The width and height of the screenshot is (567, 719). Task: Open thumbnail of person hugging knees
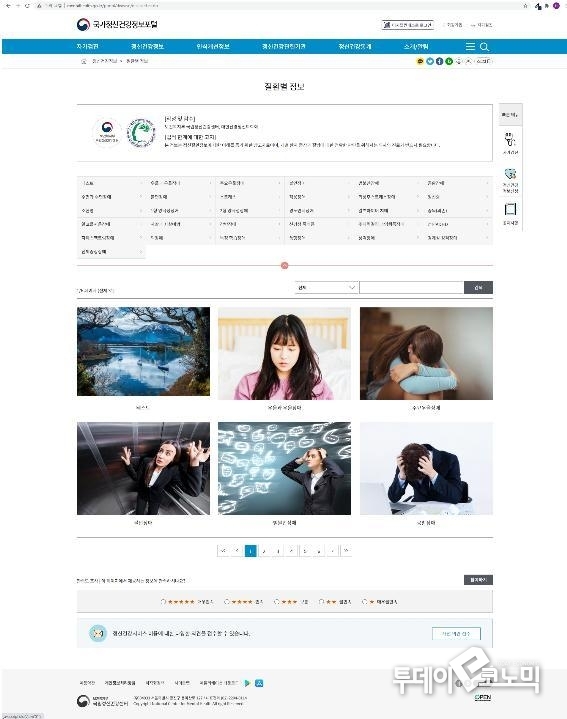pyautogui.click(x=426, y=353)
